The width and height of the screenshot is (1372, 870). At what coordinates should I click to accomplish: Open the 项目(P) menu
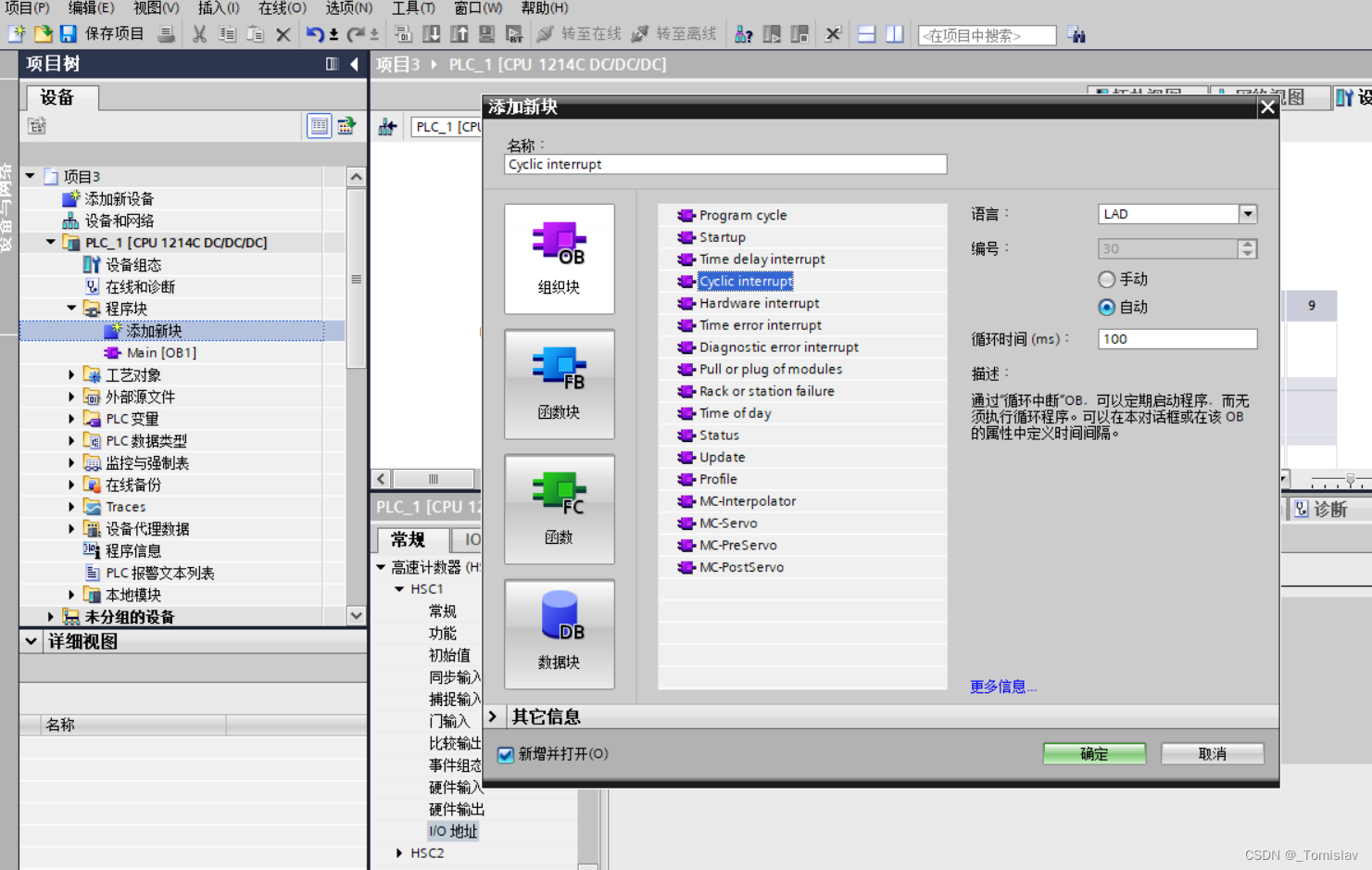[28, 8]
